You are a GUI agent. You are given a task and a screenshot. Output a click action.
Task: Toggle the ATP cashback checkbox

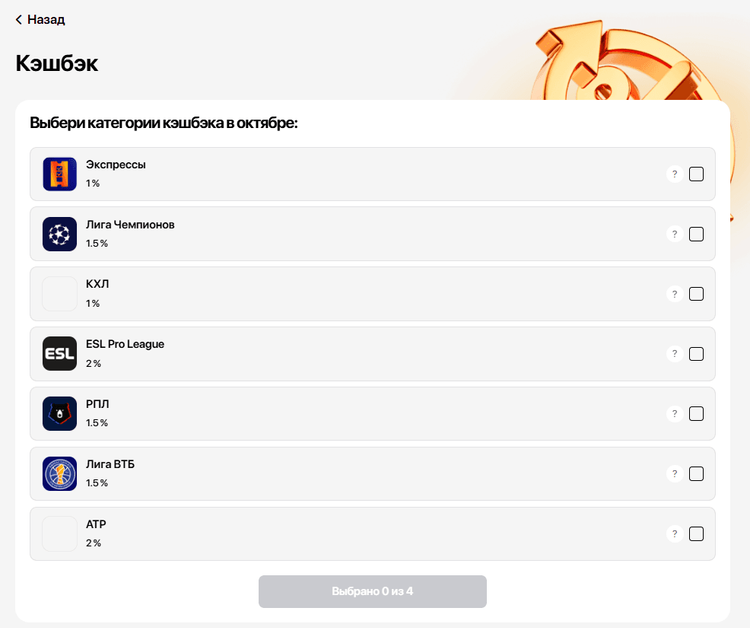click(x=696, y=534)
